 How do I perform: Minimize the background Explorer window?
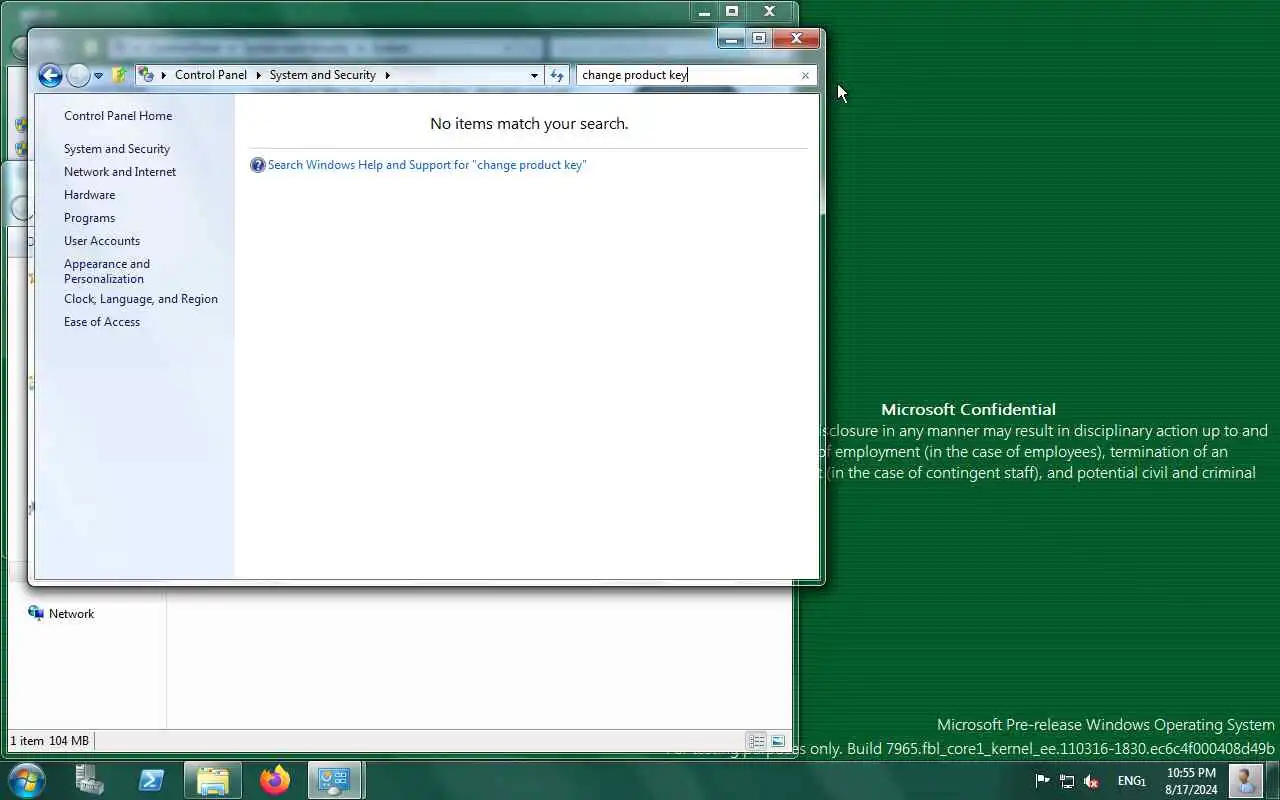click(705, 12)
